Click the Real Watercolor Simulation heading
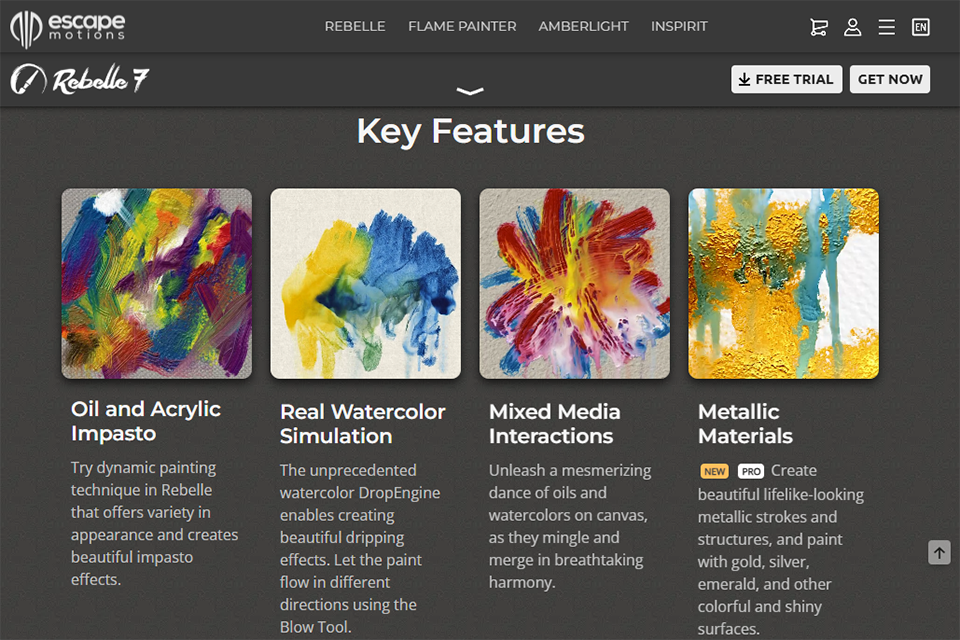The image size is (960, 640). point(362,424)
